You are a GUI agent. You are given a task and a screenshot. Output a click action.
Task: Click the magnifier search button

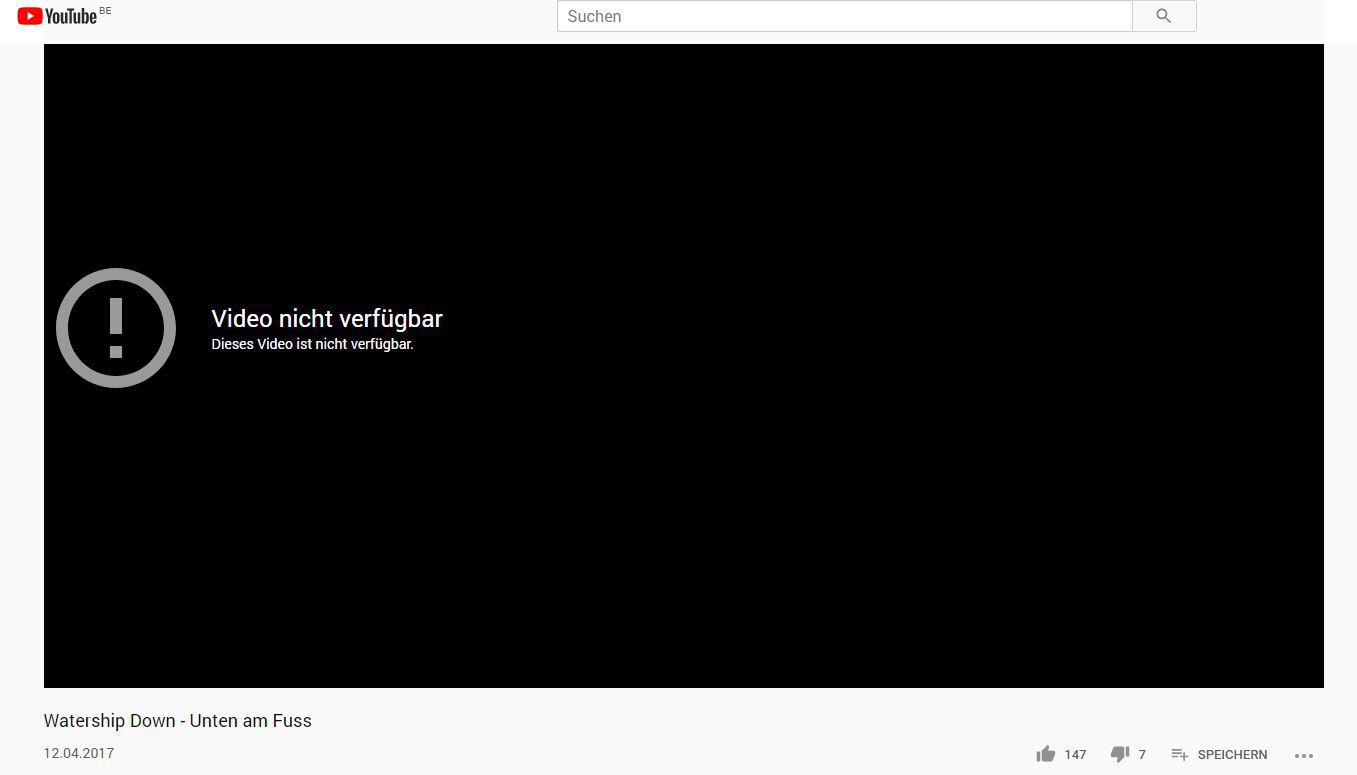1164,16
